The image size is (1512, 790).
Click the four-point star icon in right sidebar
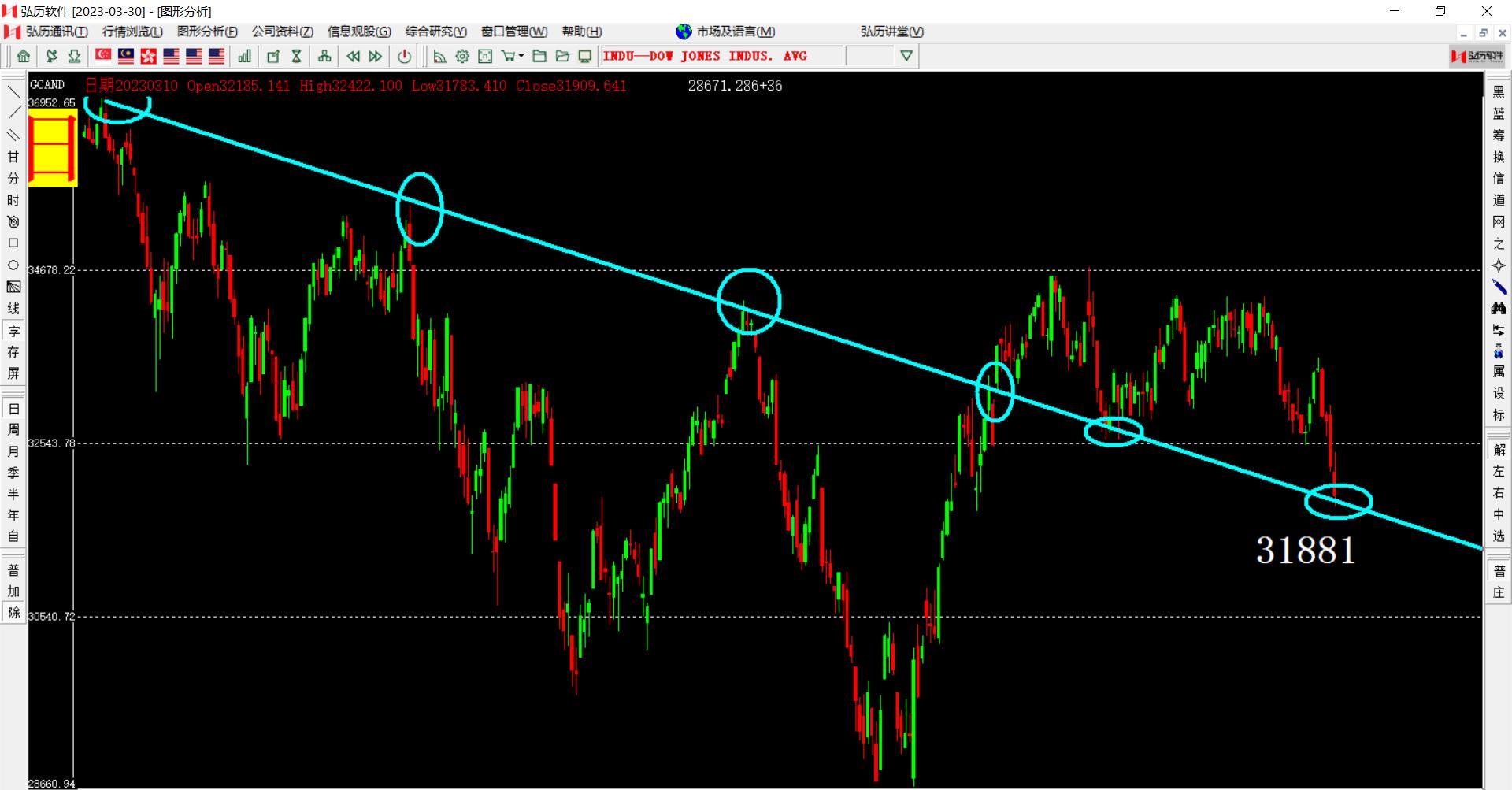[x=1499, y=265]
